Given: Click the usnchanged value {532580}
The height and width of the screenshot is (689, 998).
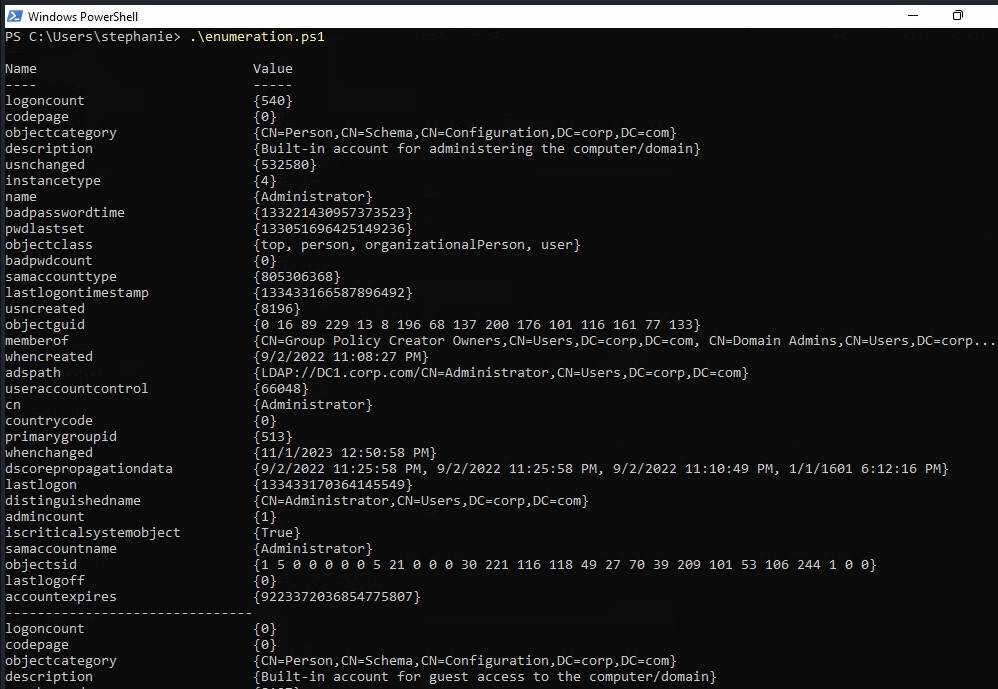Looking at the screenshot, I should pos(285,165).
